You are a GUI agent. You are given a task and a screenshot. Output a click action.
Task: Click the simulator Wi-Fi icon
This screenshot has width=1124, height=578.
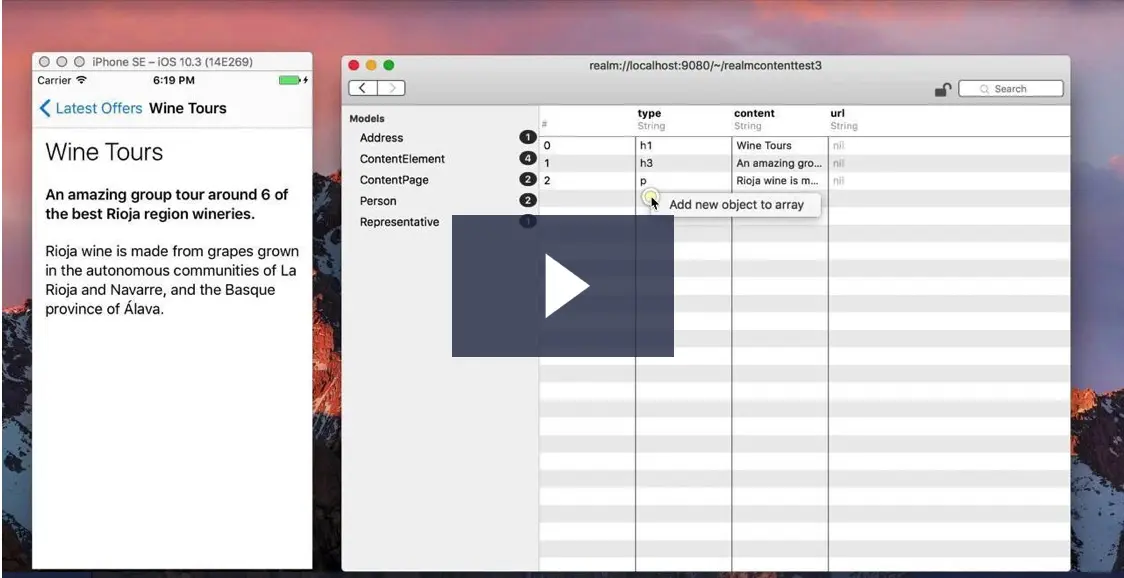point(81,80)
